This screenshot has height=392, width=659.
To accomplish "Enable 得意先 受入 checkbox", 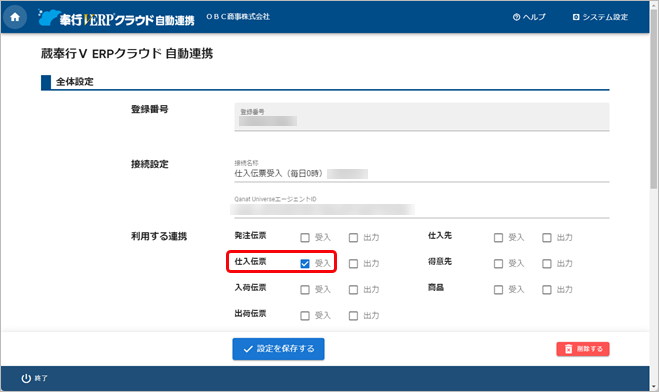I will click(x=498, y=264).
